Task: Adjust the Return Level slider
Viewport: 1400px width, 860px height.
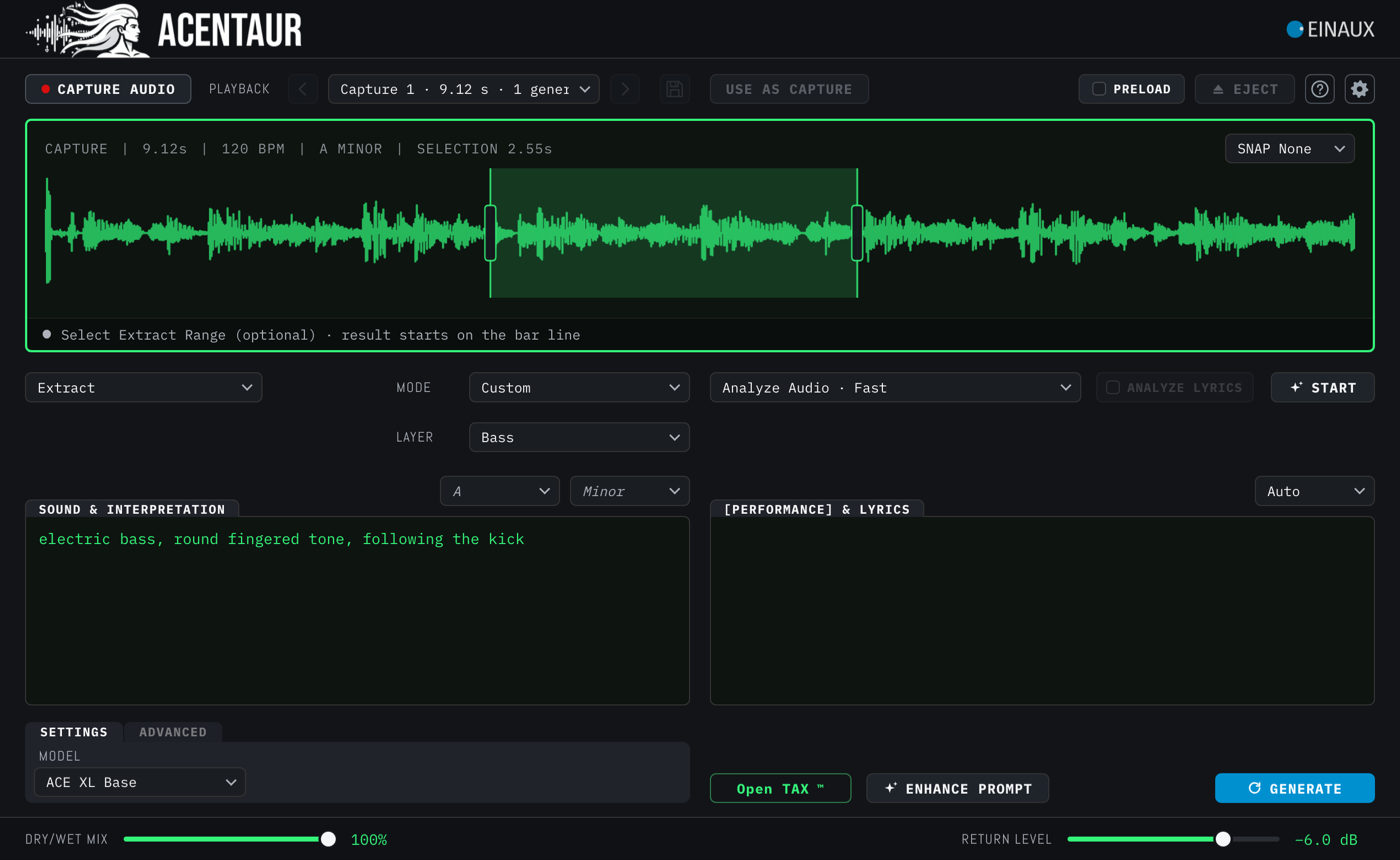Action: tap(1173, 839)
